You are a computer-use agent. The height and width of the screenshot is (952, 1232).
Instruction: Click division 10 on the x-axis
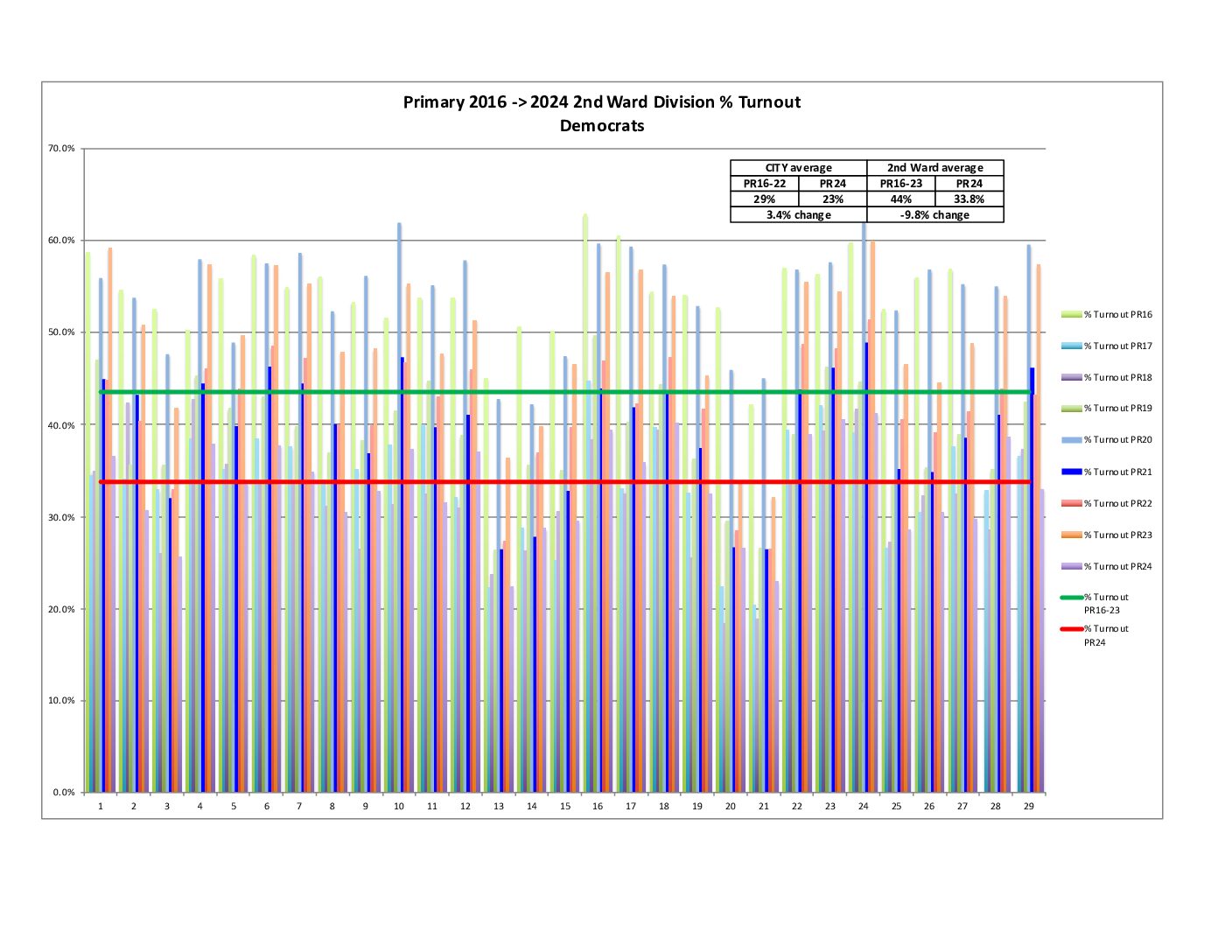pos(399,807)
